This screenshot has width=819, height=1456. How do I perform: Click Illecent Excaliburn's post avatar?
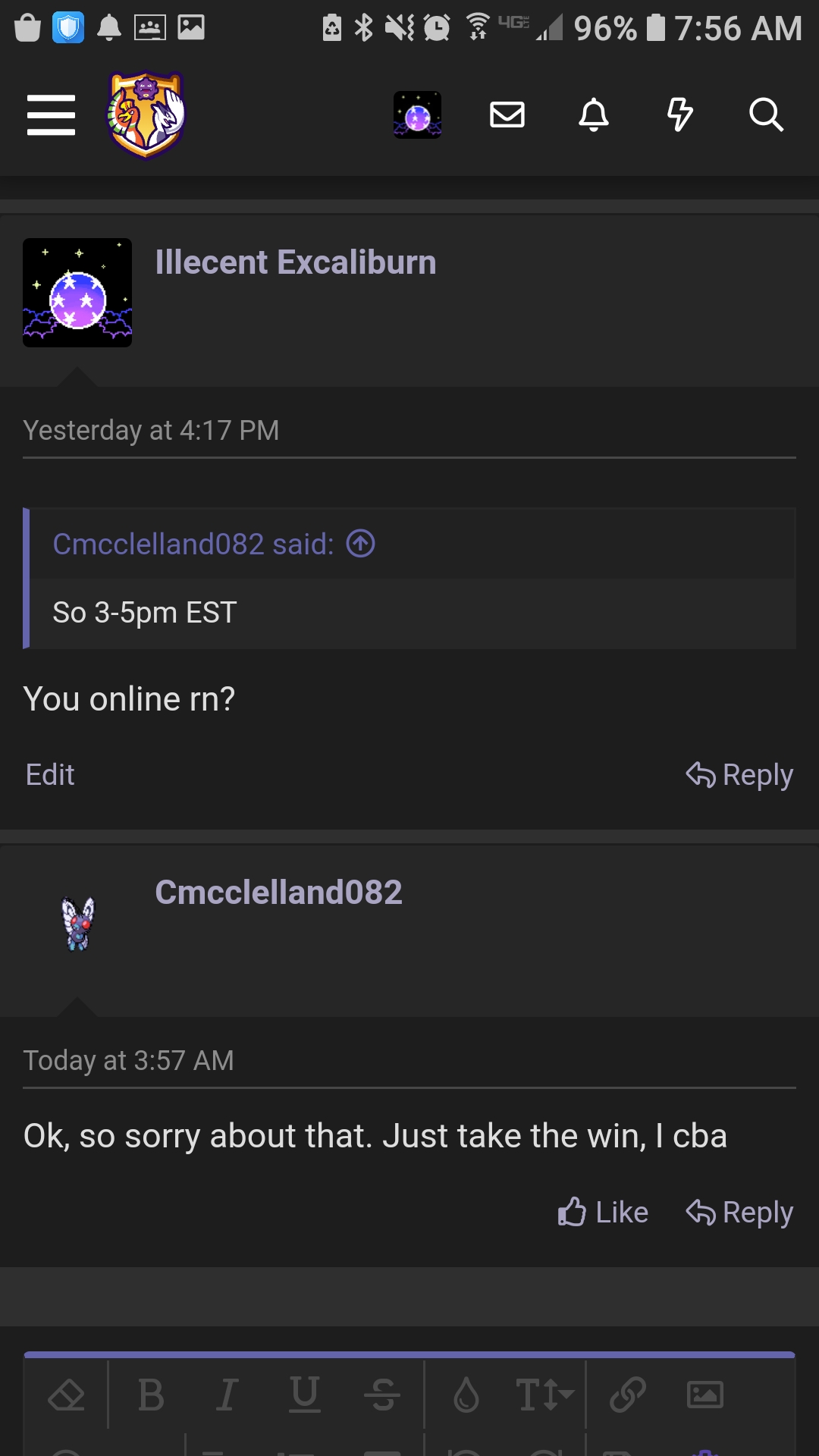pos(77,293)
